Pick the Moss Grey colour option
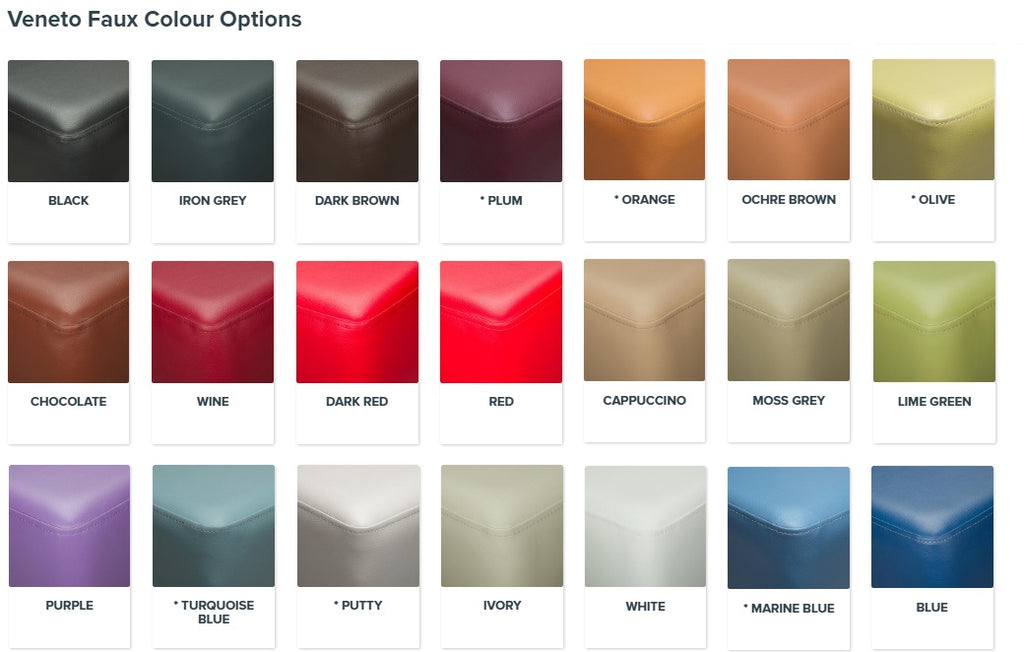This screenshot has width=1024, height=652. pos(789,320)
